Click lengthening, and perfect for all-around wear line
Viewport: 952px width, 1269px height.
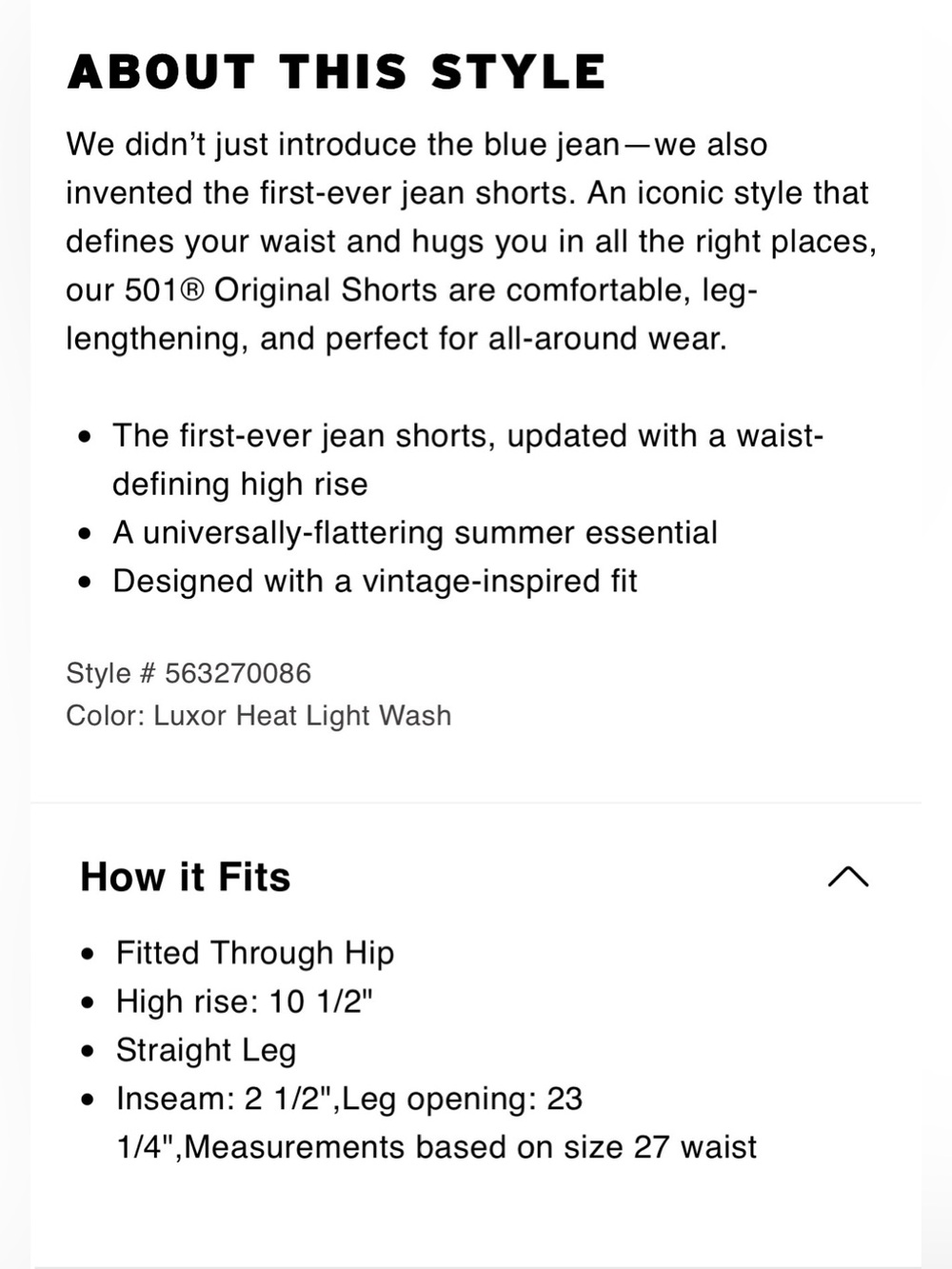(x=396, y=339)
